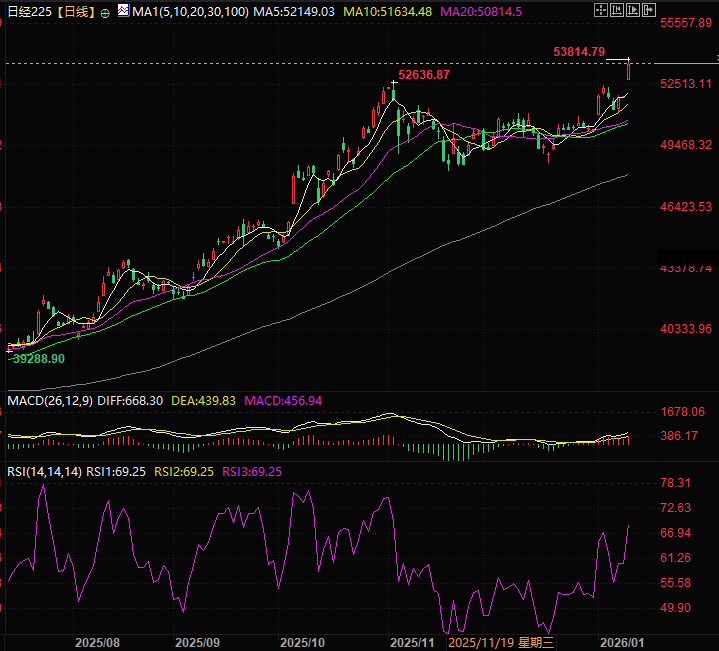Click the 2026/01 label on time axis
Screen dimensions: 719x651
coord(622,641)
